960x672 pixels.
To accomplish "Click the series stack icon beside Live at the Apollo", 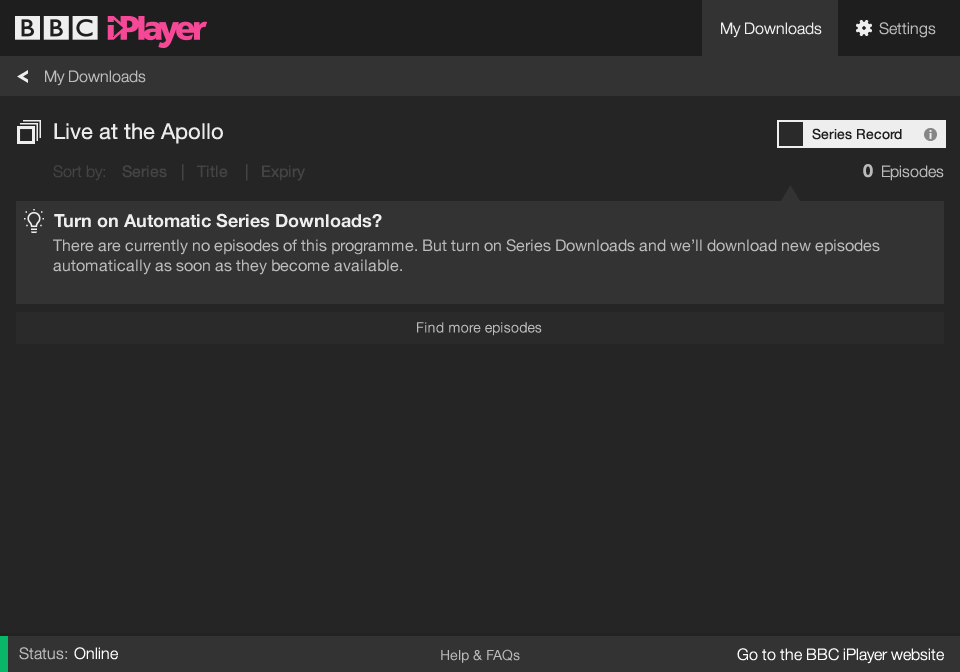I will tap(28, 132).
